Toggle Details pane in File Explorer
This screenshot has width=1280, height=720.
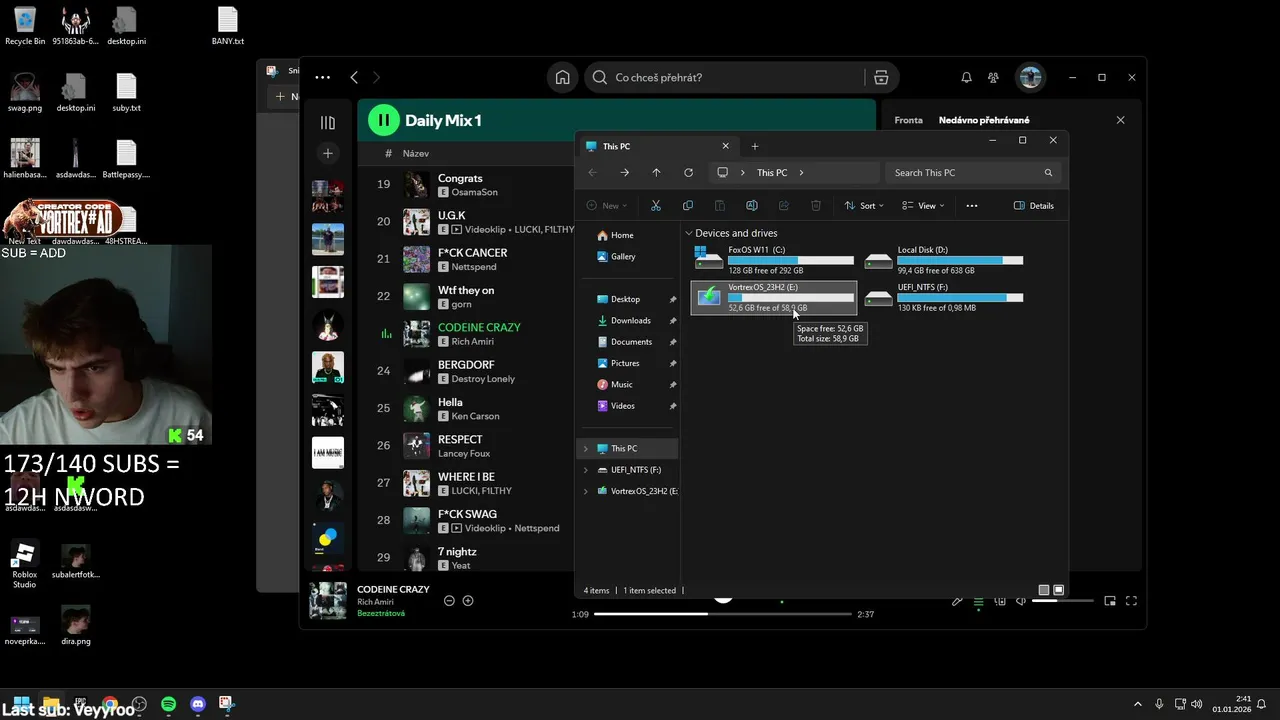click(x=1034, y=205)
